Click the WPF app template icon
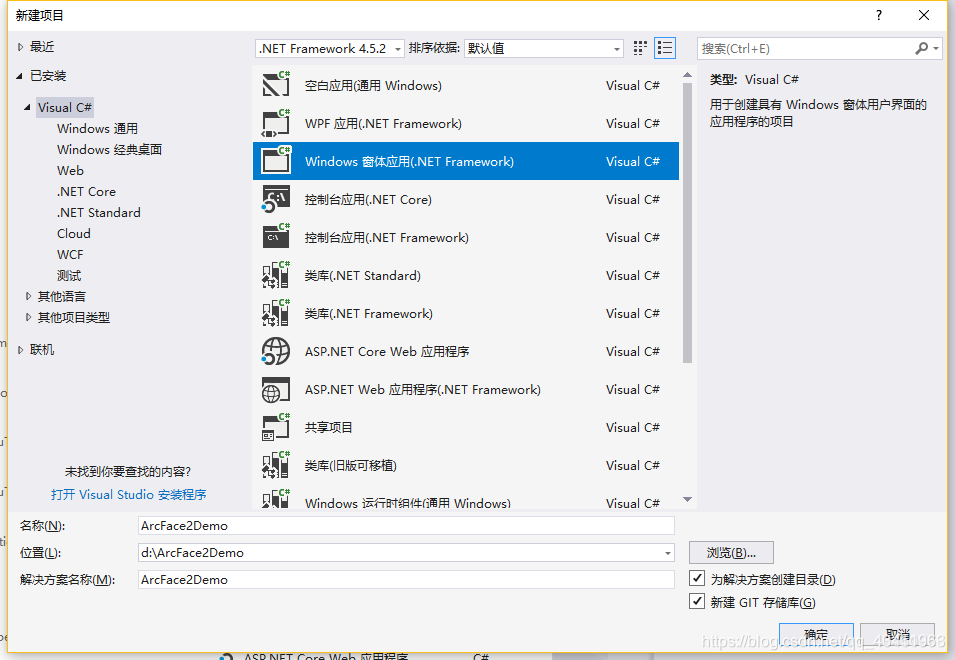Image resolution: width=955 pixels, height=660 pixels. 276,124
